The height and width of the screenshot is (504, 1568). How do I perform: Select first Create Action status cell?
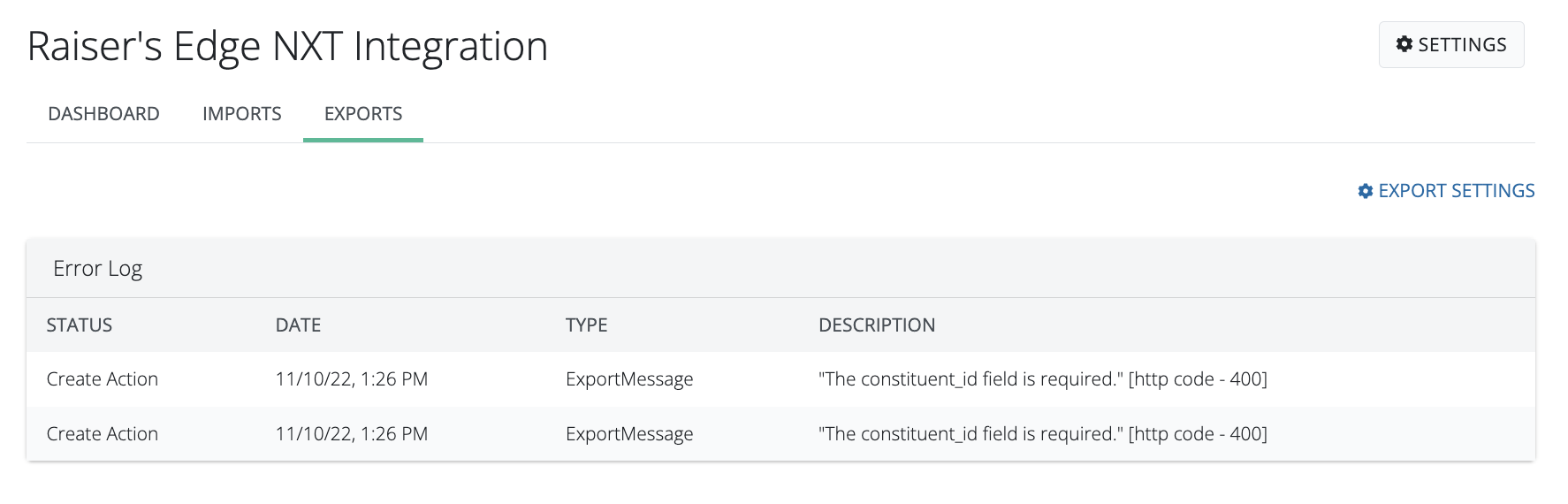click(x=103, y=379)
